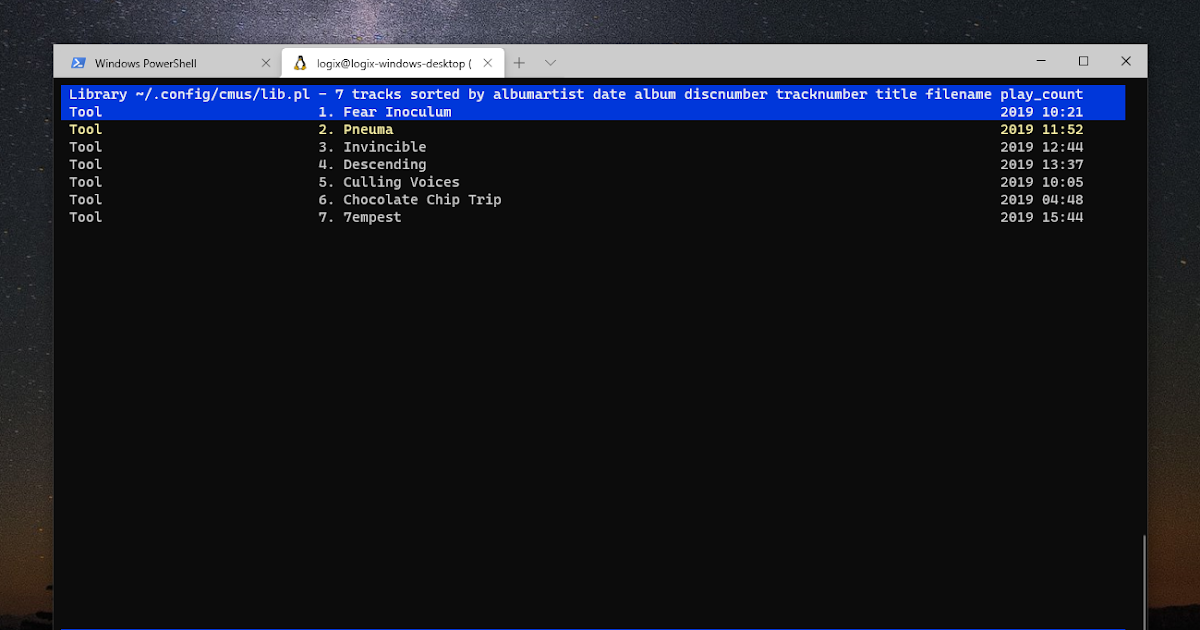Select the track Invincible
The width and height of the screenshot is (1200, 630).
pos(384,146)
